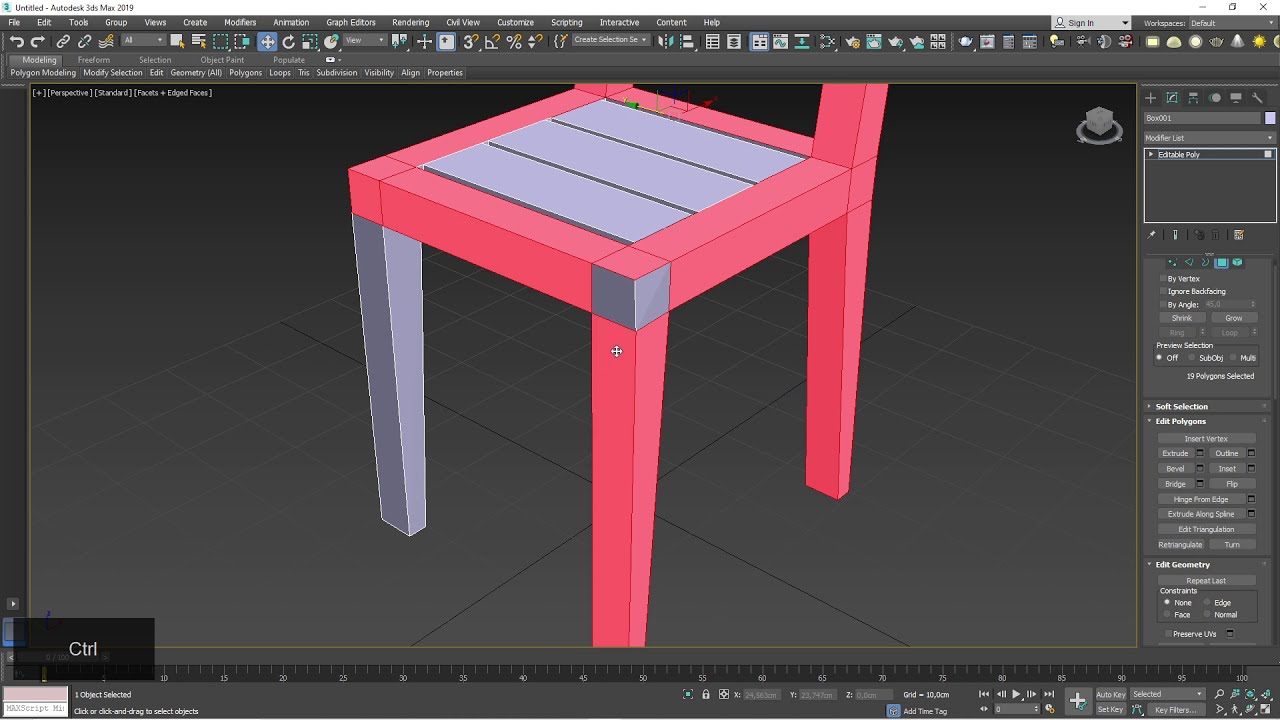Click the Shrink selection button
The height and width of the screenshot is (720, 1280).
pyautogui.click(x=1182, y=318)
